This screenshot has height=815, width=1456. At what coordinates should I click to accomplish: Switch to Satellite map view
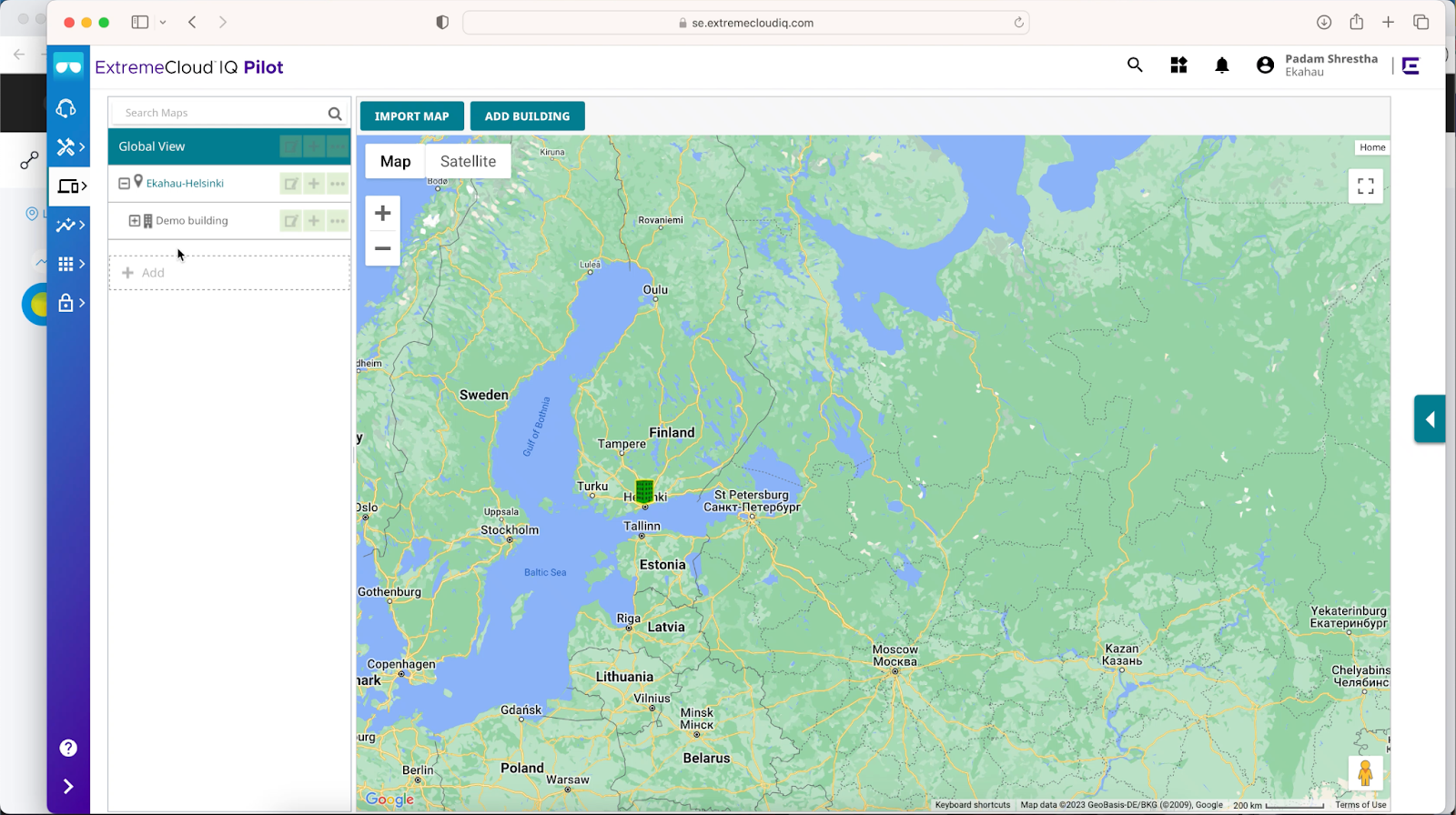point(468,161)
